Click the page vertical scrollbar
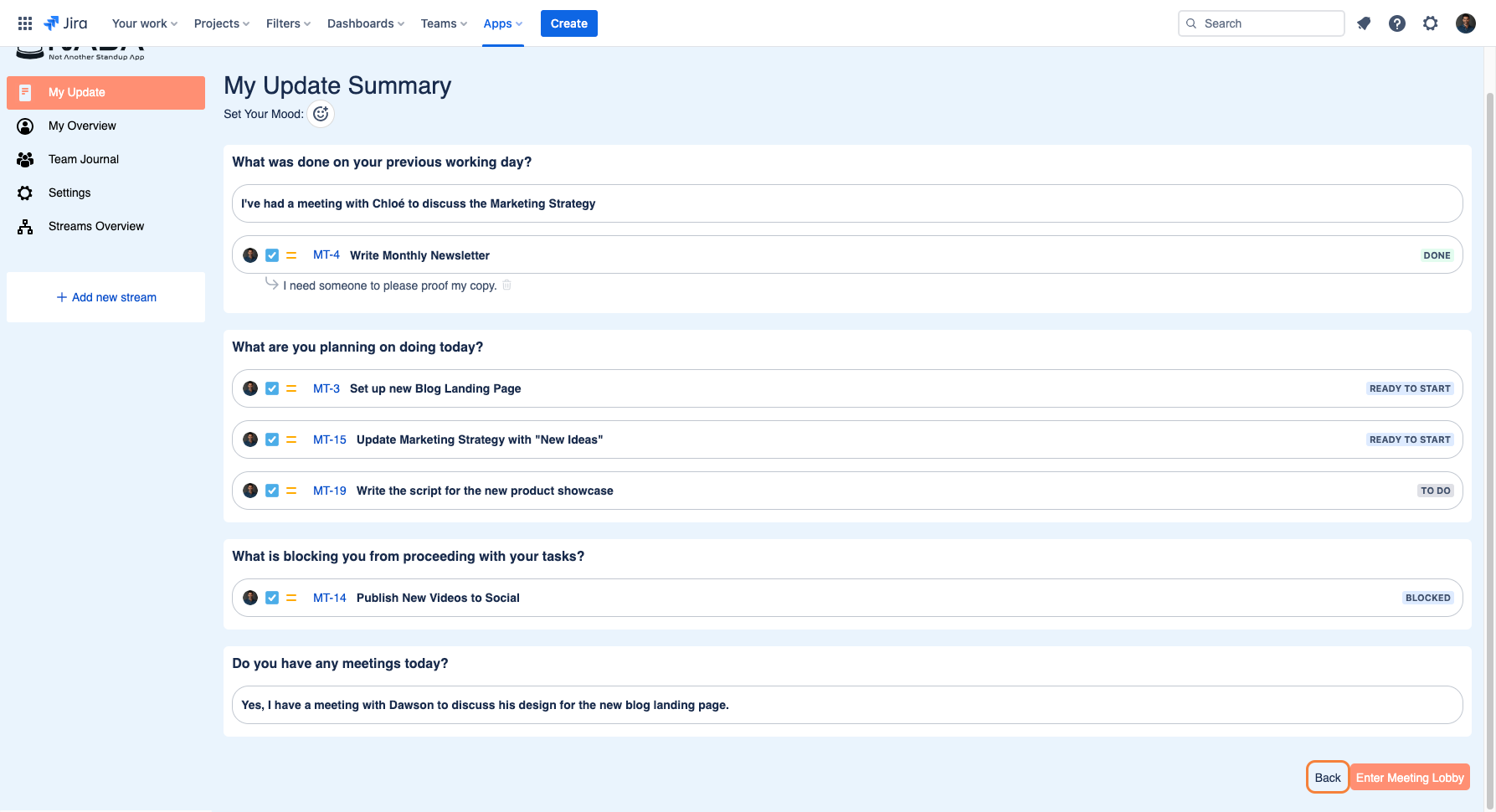 1489,419
